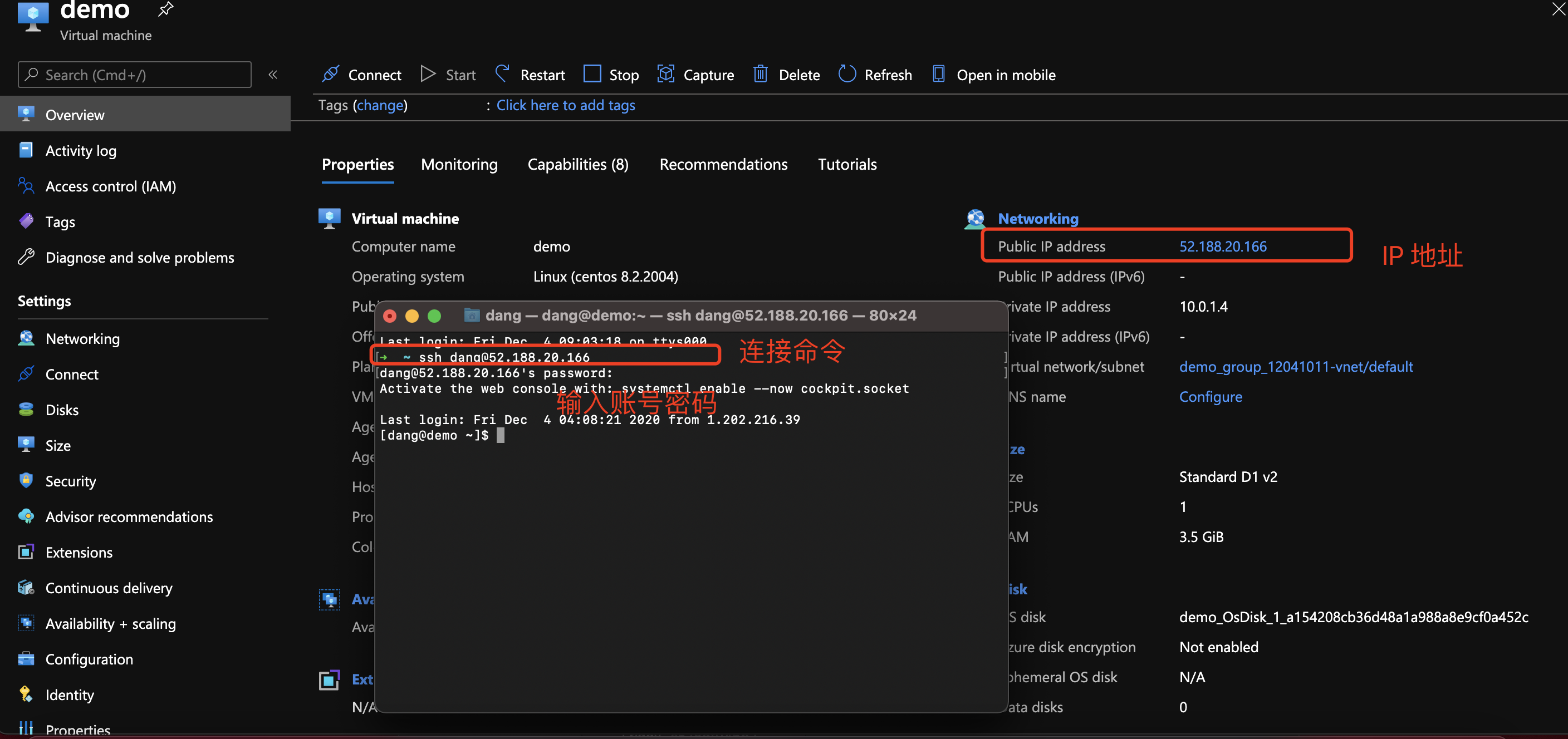The width and height of the screenshot is (1568, 739).
Task: Click private IP value 10.0.1.4
Action: 1203,306
